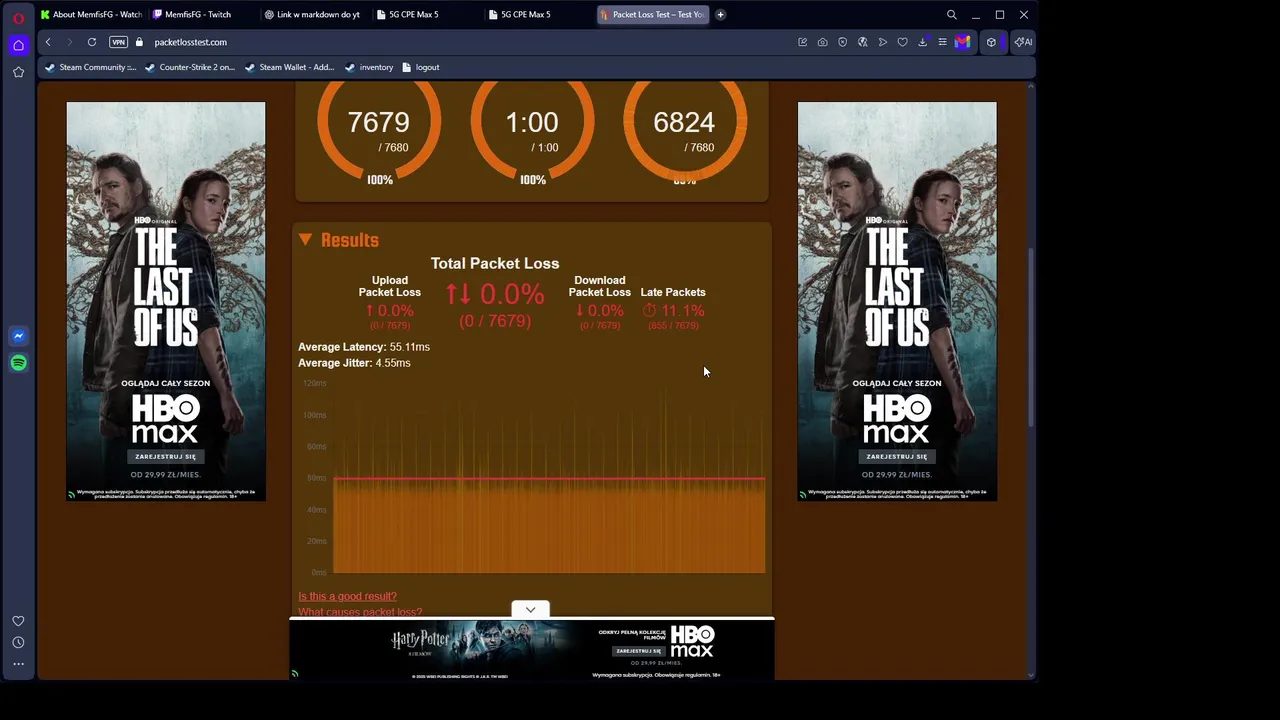Collapse the Results section triangle

[305, 240]
